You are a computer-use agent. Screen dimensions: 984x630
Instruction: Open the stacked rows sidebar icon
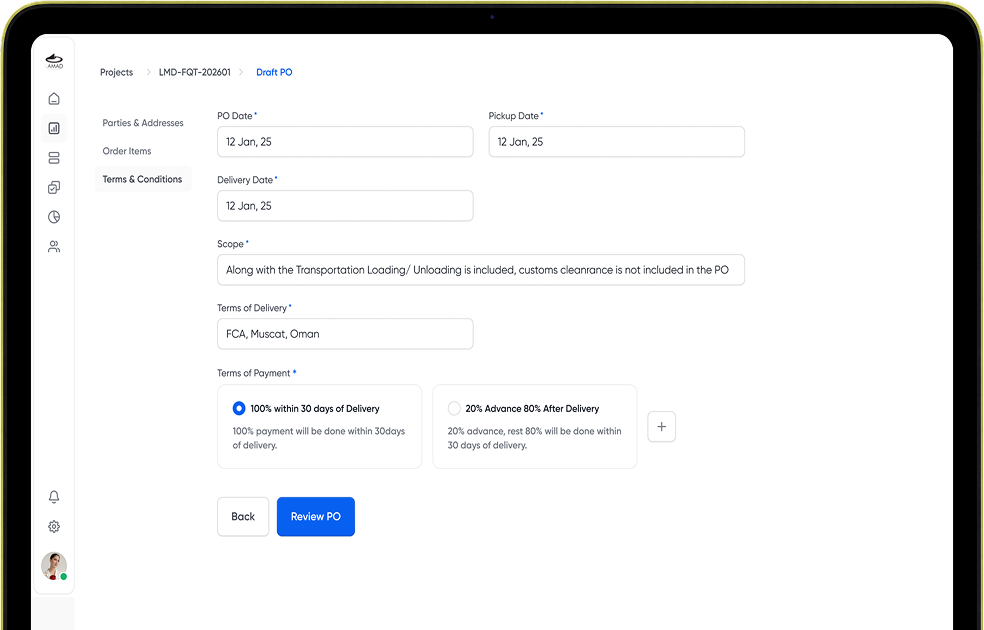[x=54, y=158]
